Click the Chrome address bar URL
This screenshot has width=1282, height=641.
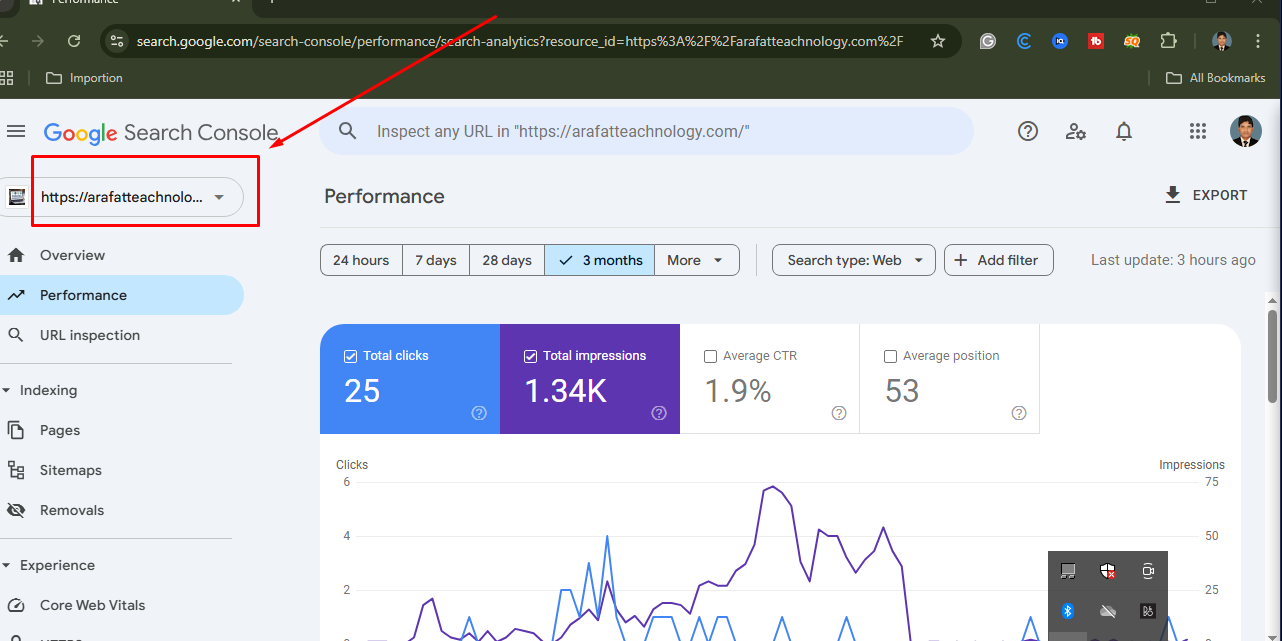click(x=520, y=41)
